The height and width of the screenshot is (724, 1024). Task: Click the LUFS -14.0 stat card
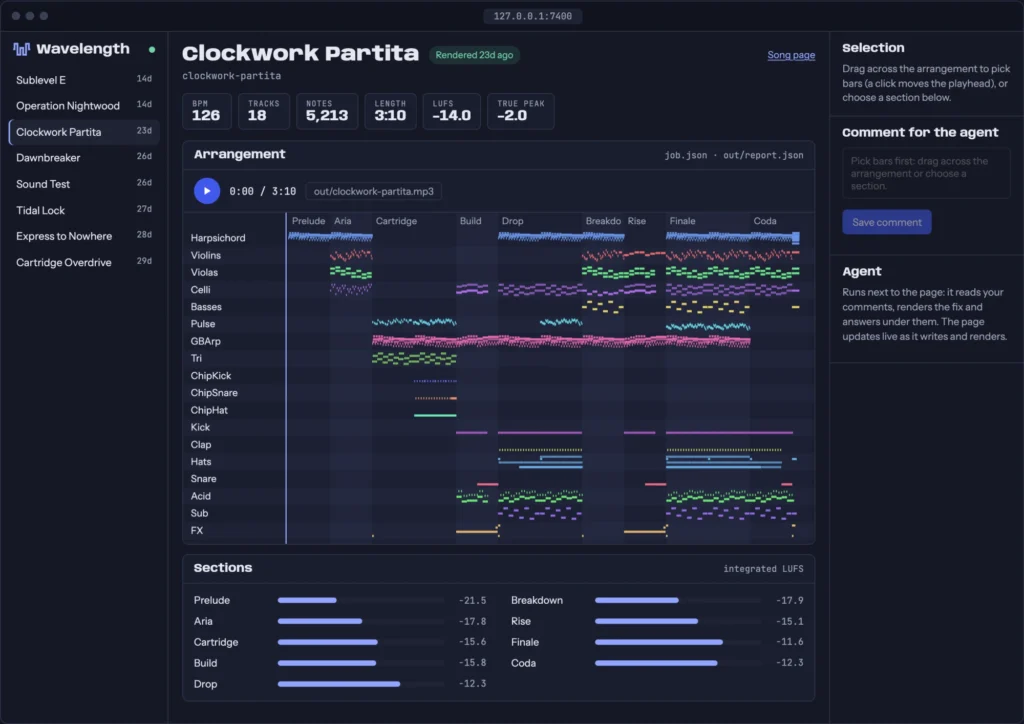tap(451, 111)
